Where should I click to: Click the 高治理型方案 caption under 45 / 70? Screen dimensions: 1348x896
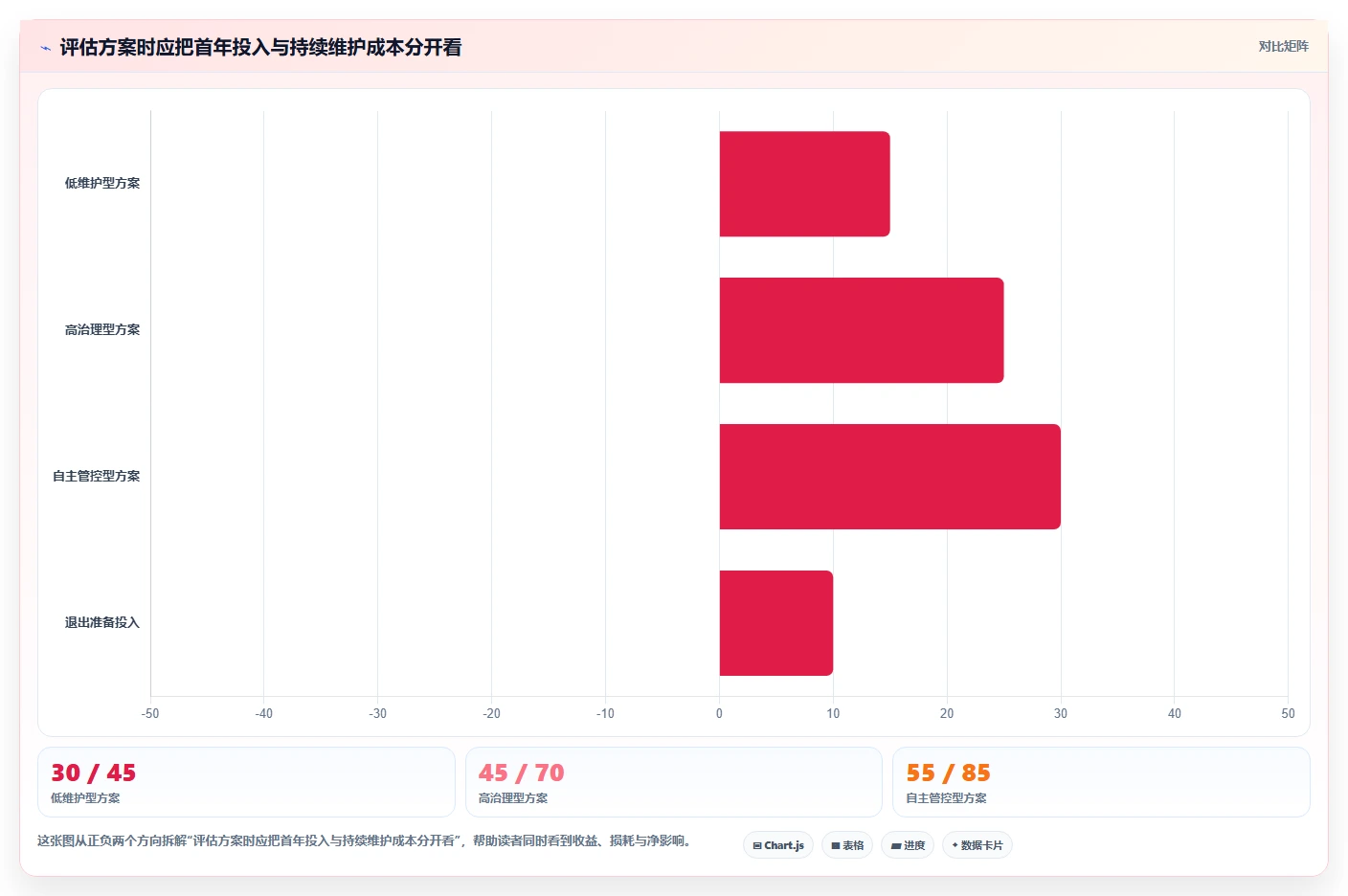click(513, 798)
